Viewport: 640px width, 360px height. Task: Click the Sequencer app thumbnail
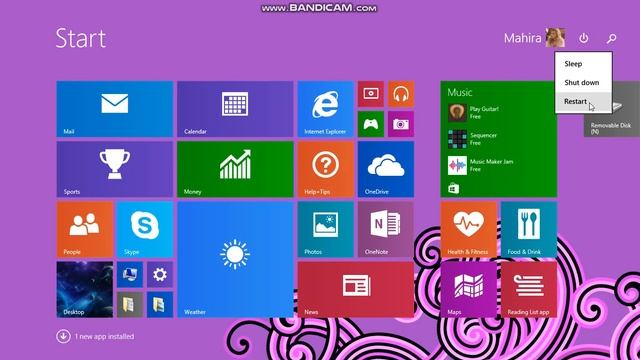coord(457,139)
